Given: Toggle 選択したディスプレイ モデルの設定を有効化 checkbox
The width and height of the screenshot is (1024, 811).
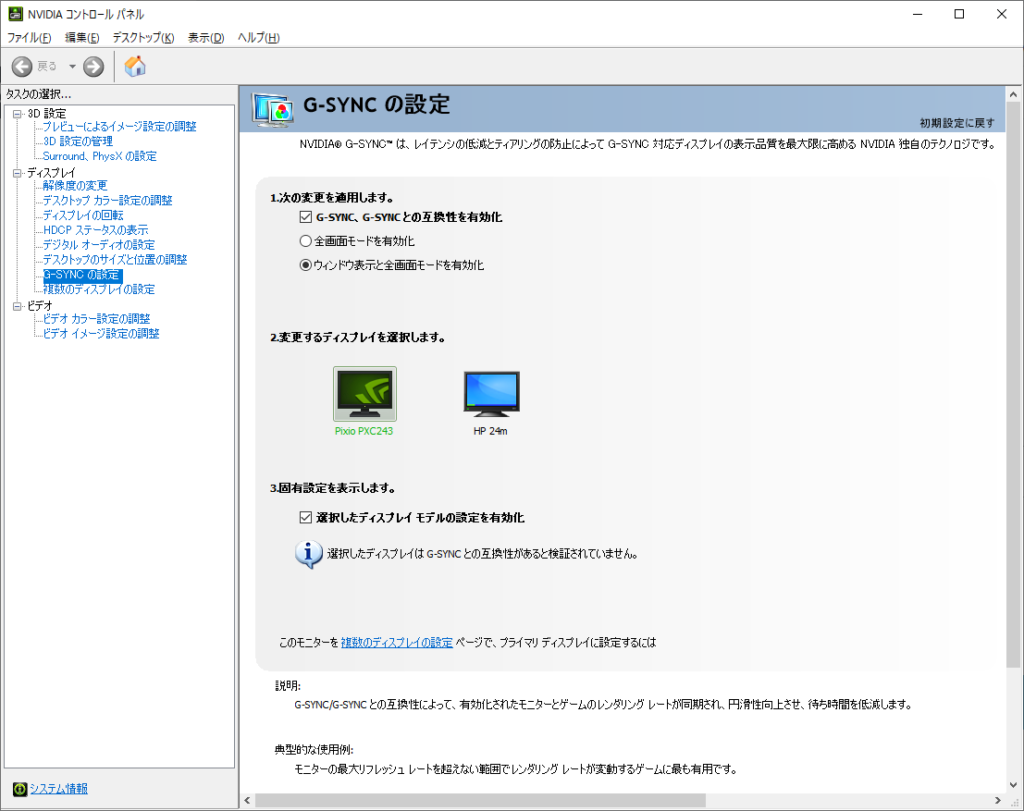Looking at the screenshot, I should click(305, 517).
